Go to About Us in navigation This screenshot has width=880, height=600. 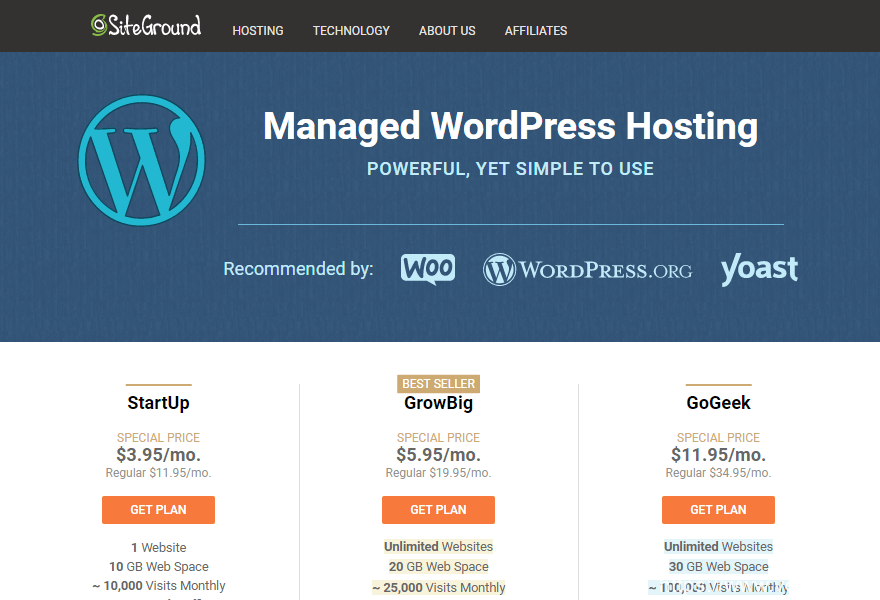447,31
